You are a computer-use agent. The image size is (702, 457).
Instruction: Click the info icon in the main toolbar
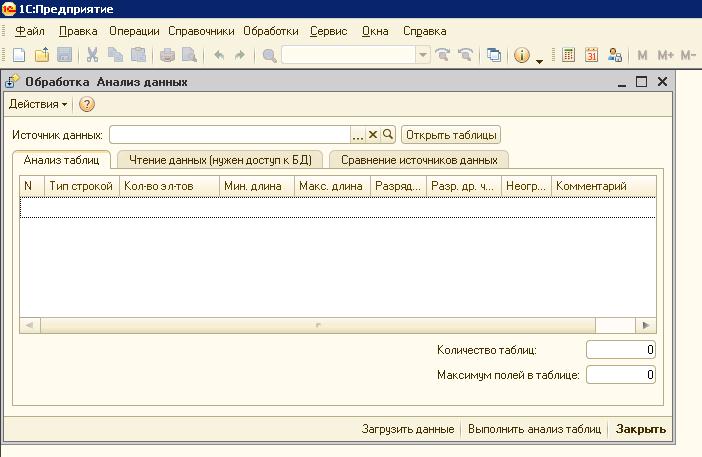click(521, 56)
